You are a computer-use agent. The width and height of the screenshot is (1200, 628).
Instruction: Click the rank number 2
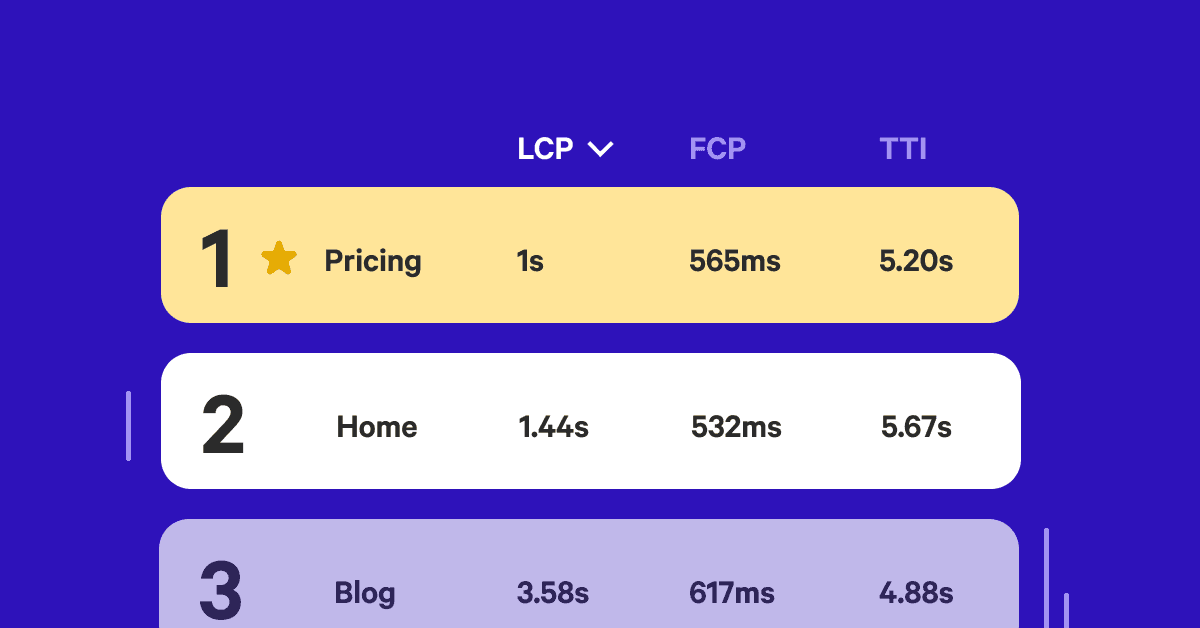(x=223, y=427)
